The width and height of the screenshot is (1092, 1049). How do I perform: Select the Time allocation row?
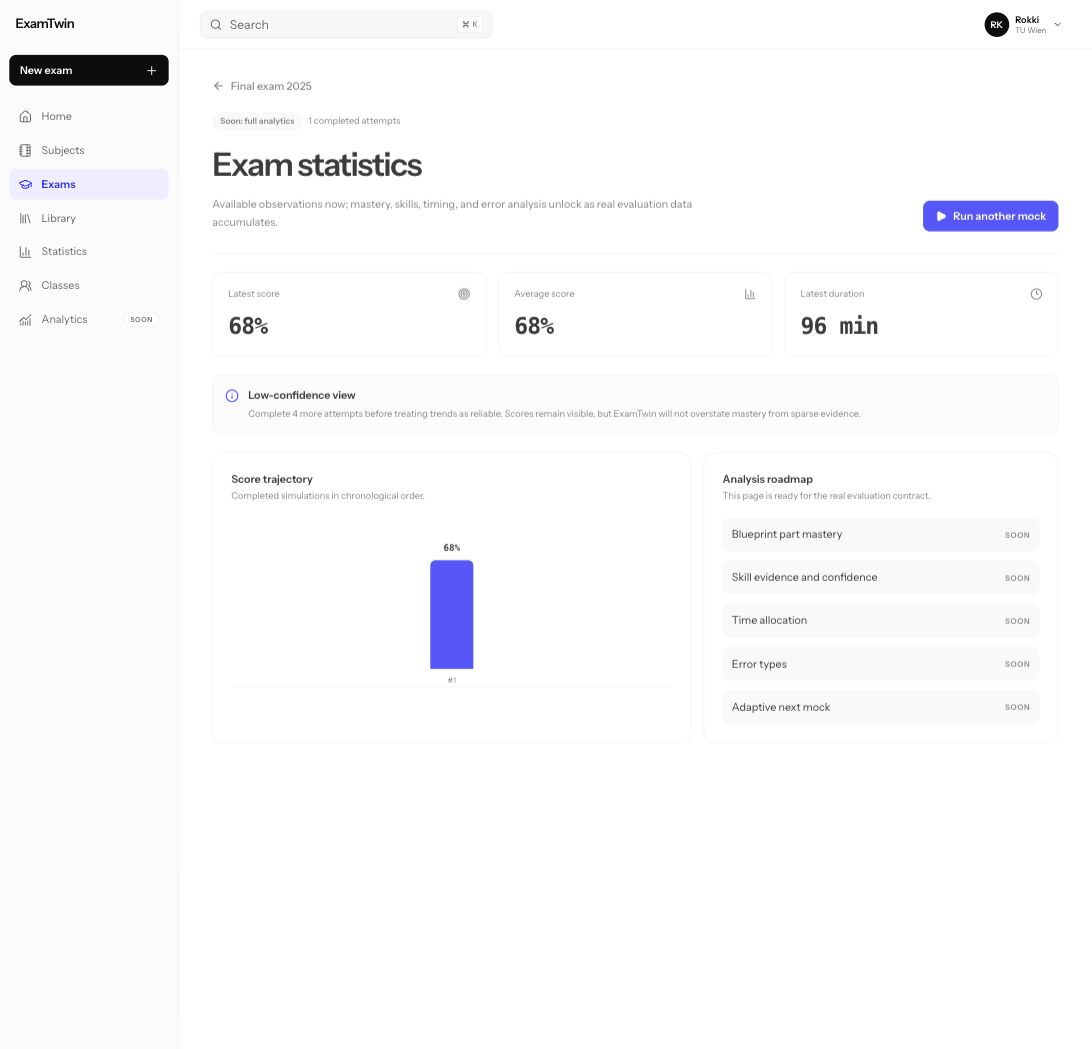point(880,621)
